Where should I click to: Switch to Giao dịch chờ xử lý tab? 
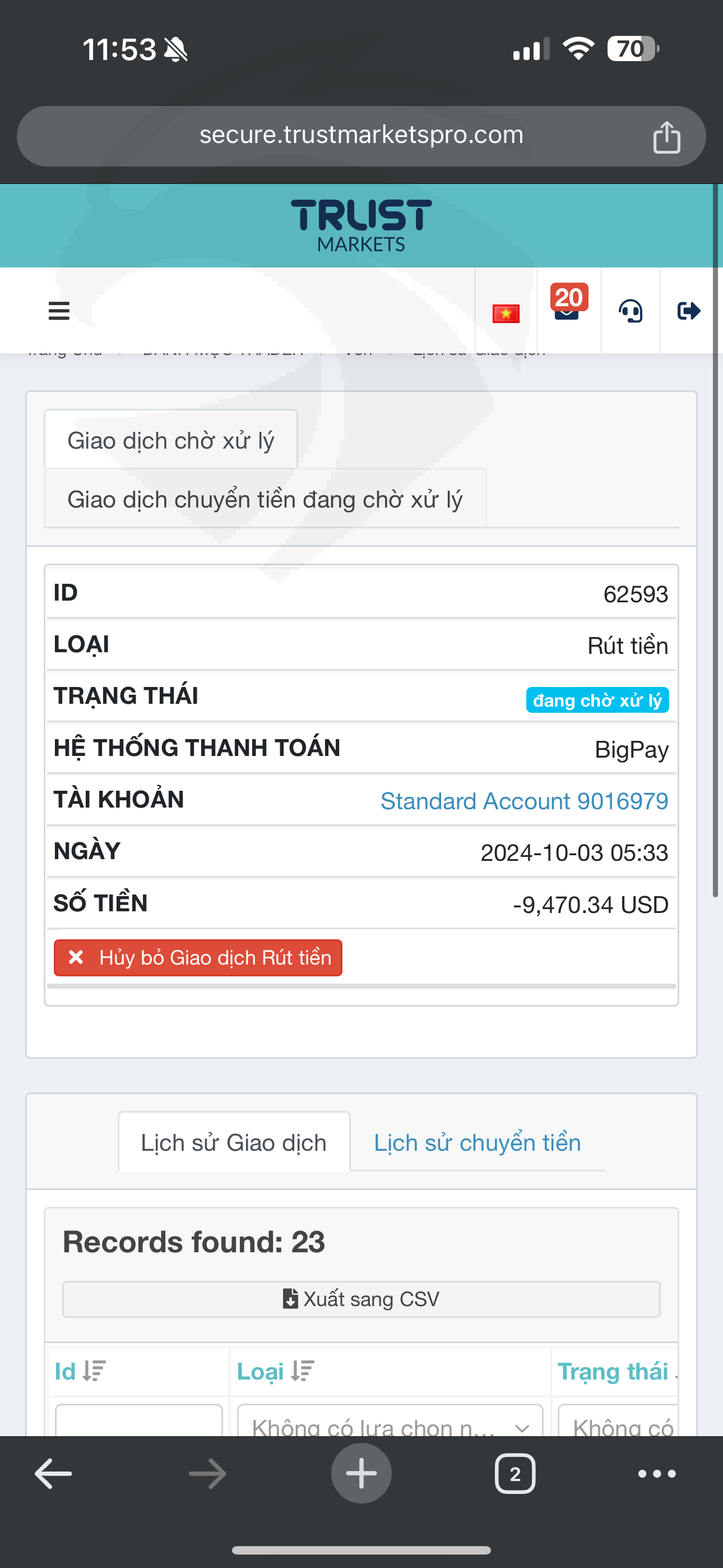tap(170, 440)
